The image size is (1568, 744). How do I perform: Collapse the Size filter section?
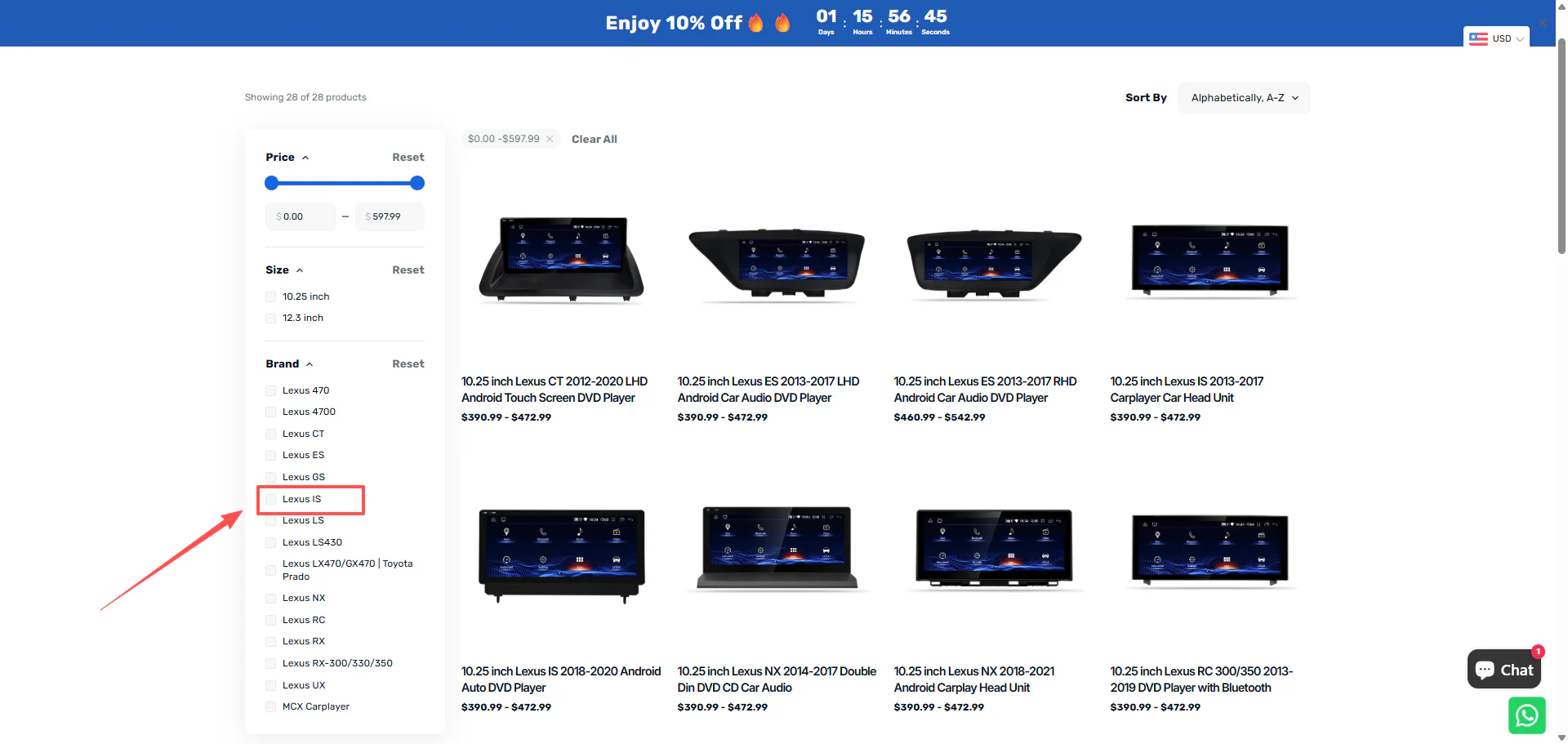(x=300, y=270)
